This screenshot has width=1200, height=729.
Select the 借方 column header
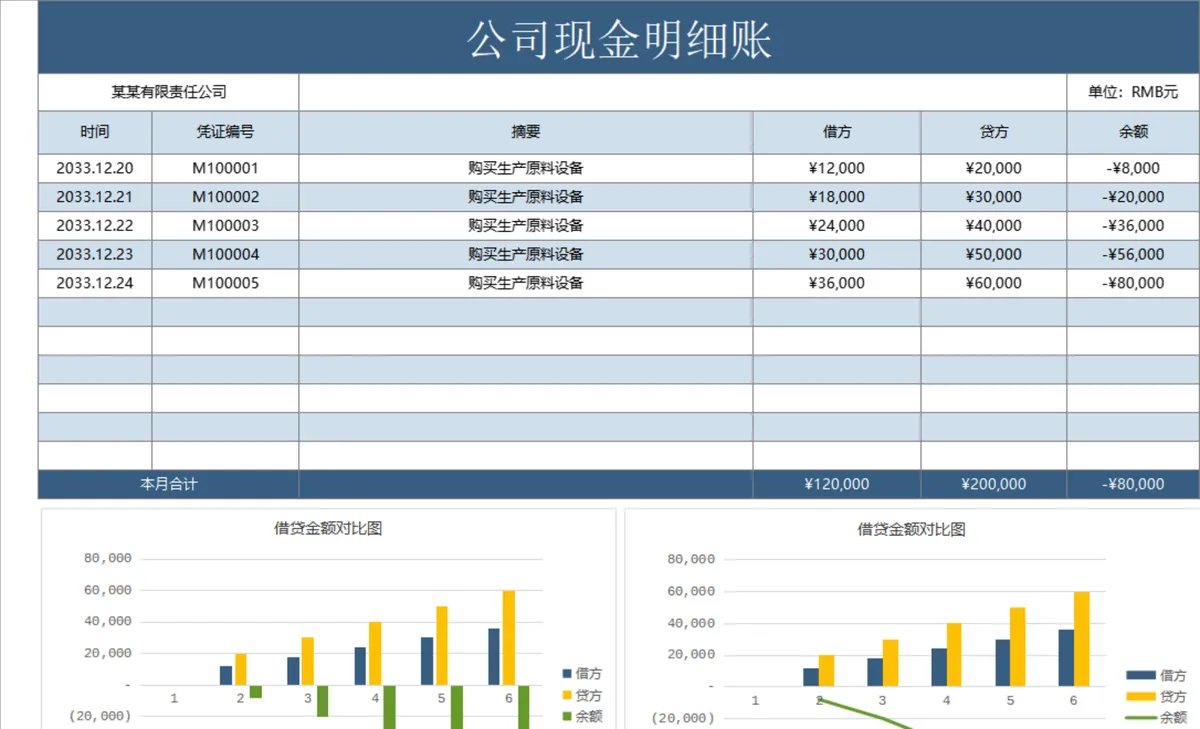point(837,131)
